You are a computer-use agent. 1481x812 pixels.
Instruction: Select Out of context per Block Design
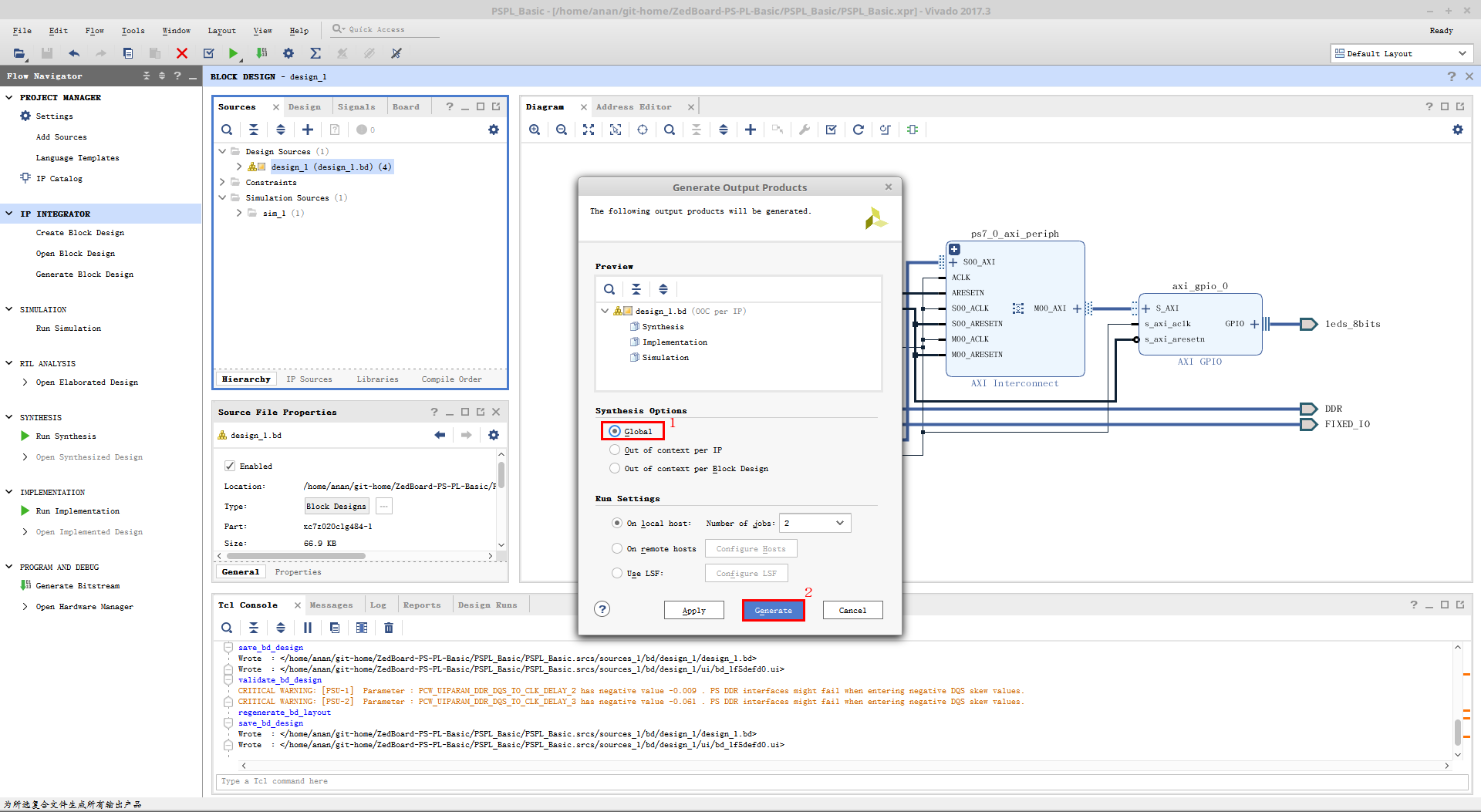(x=615, y=468)
